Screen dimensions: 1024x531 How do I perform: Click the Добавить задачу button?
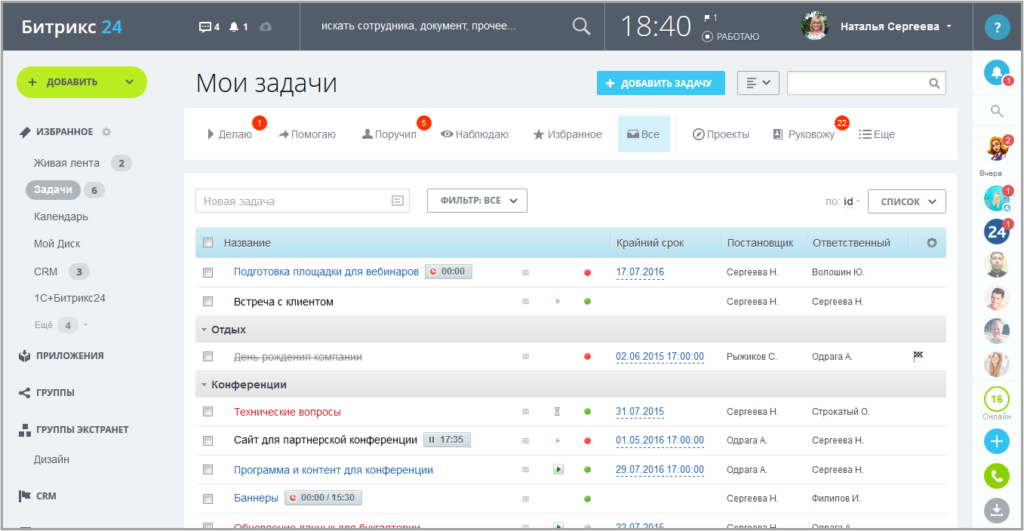[660, 83]
